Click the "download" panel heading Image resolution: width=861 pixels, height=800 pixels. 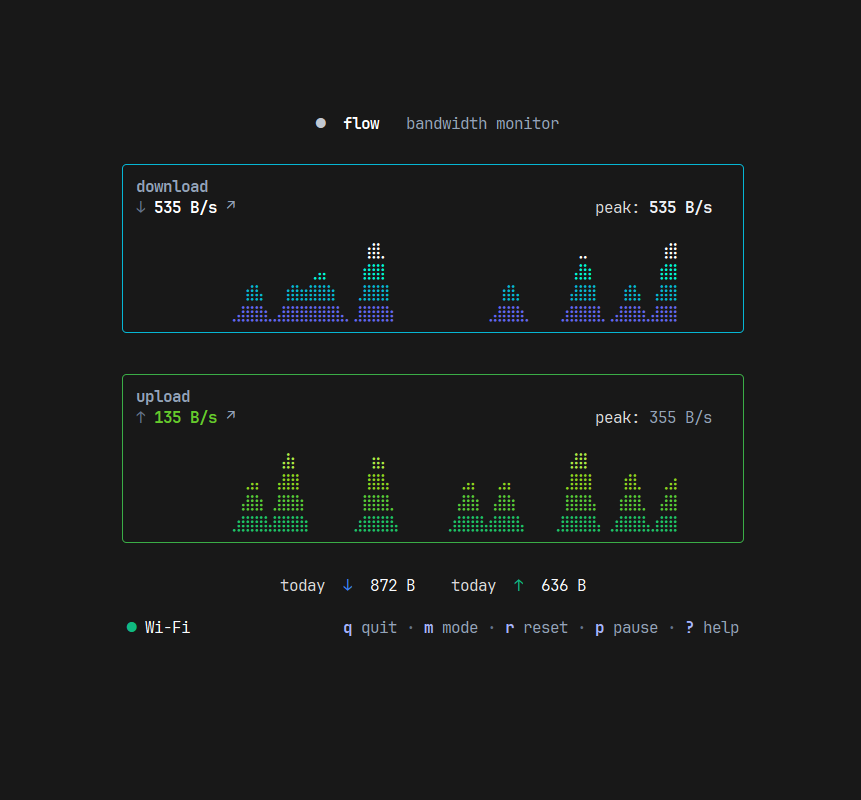tap(172, 187)
